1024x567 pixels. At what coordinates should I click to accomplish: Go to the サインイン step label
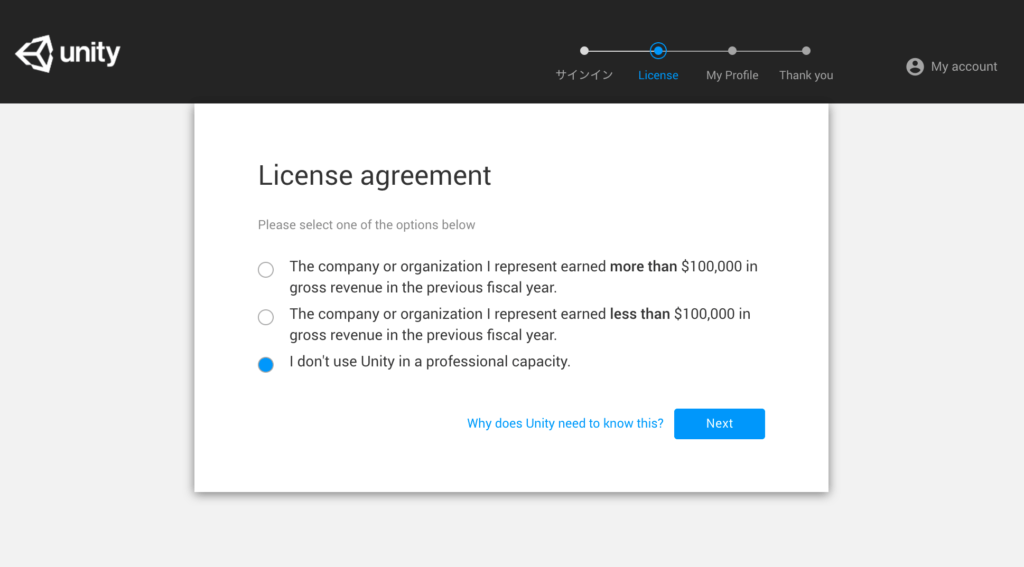point(584,75)
